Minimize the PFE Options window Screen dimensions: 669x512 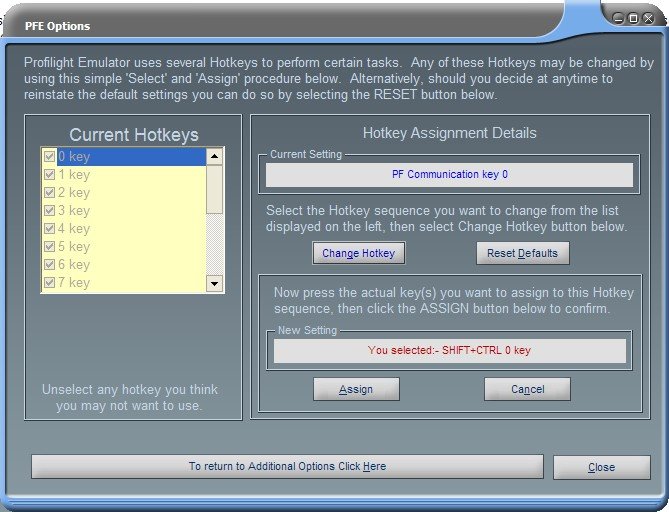[x=618, y=18]
